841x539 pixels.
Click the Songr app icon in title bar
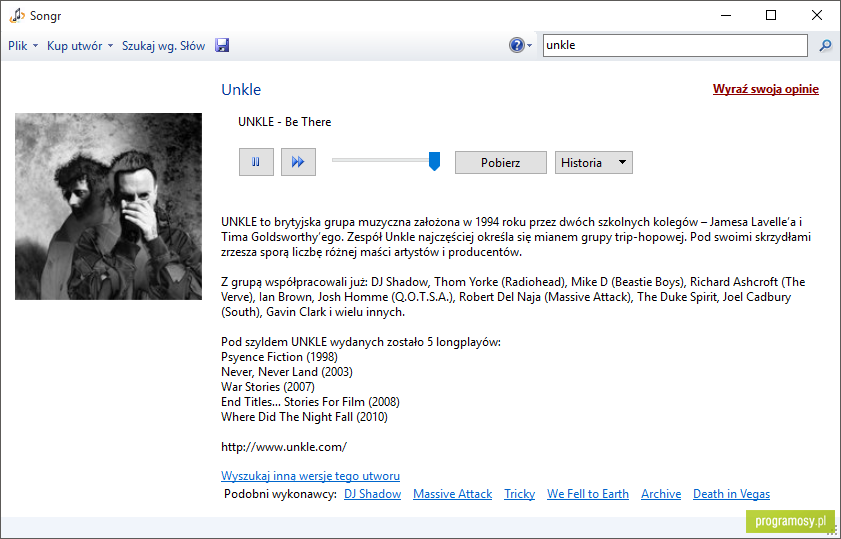[17, 16]
